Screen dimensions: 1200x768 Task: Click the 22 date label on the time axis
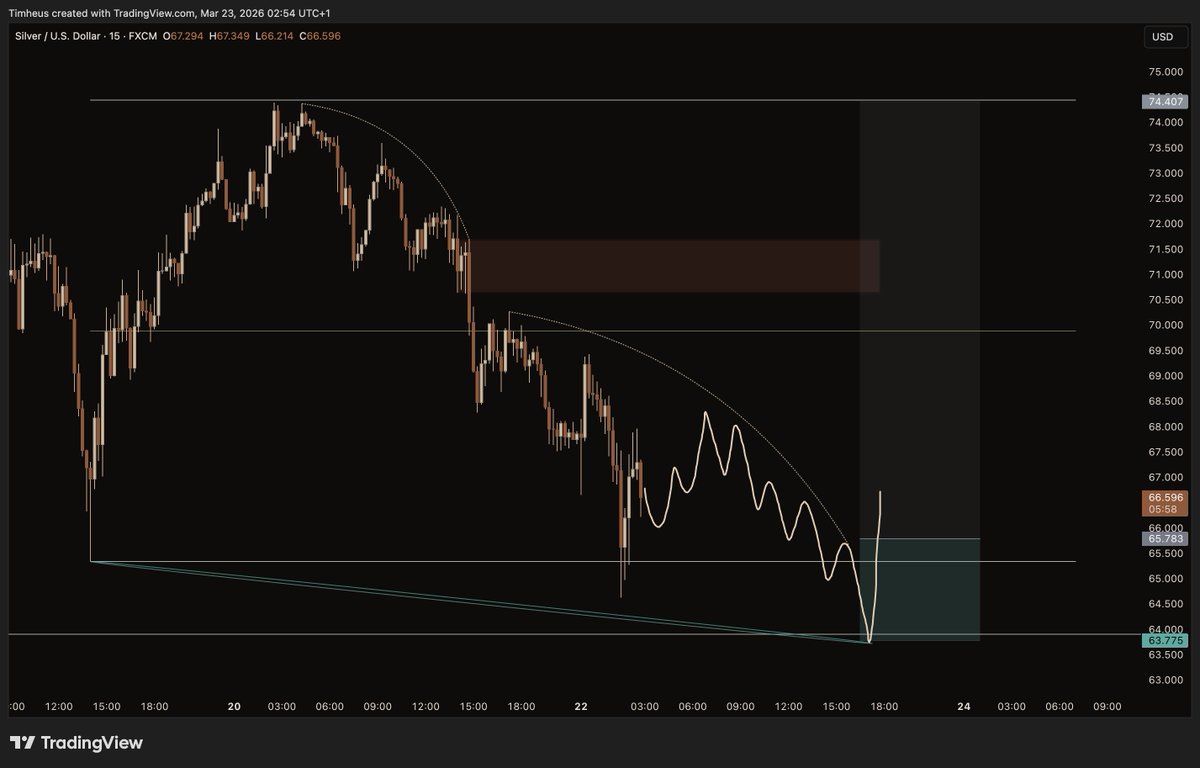point(580,706)
